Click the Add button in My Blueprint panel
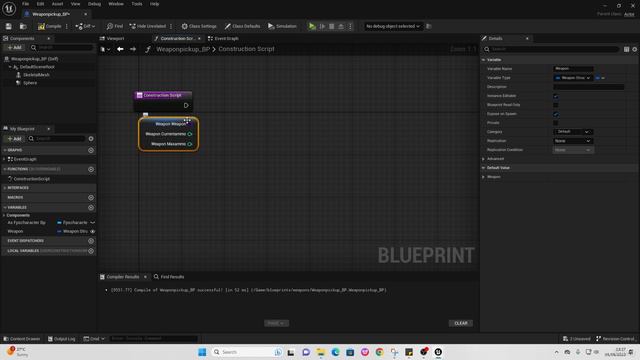The width and height of the screenshot is (640, 360). [14, 139]
